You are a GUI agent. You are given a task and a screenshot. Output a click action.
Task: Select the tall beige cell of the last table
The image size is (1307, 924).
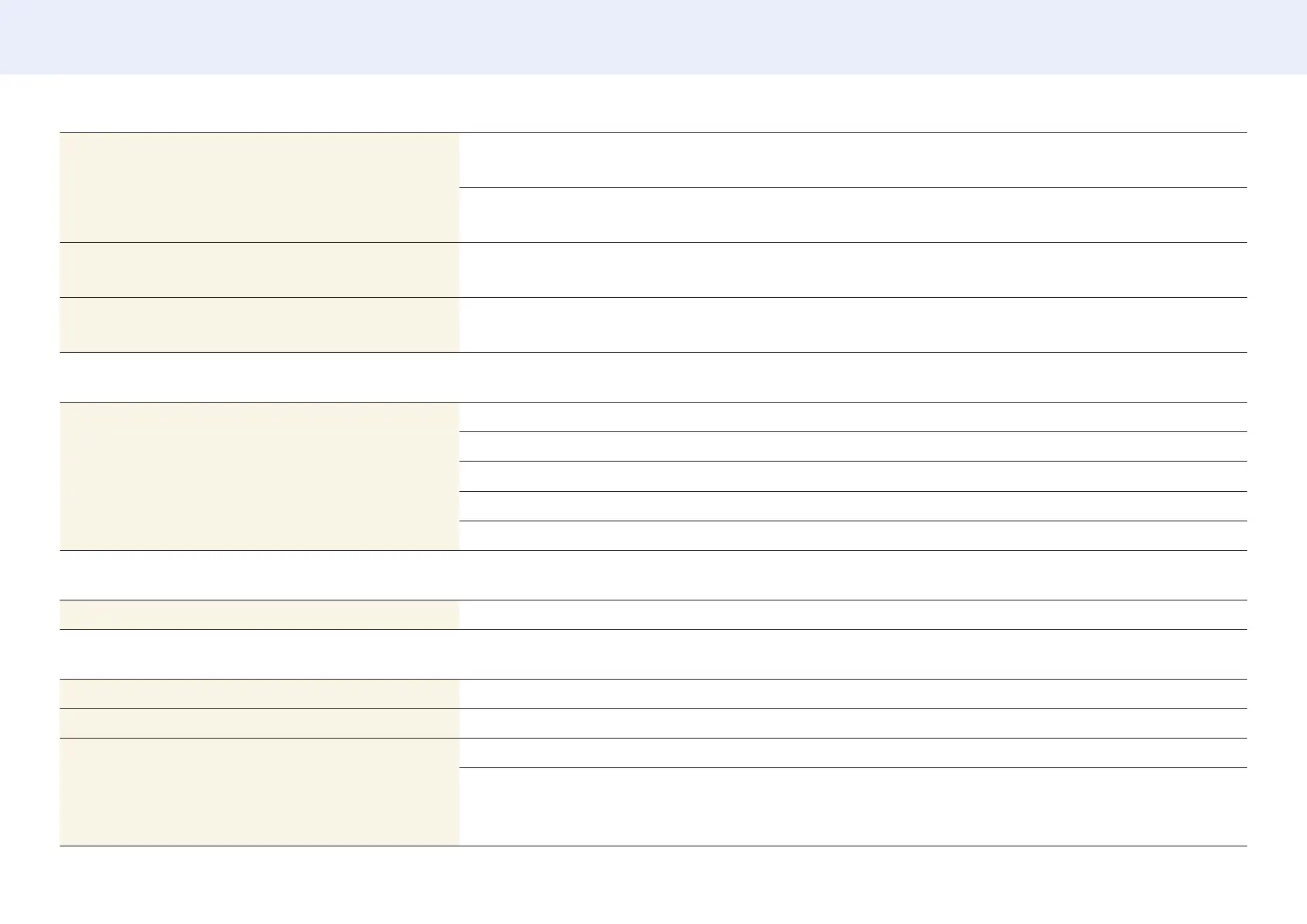259,791
